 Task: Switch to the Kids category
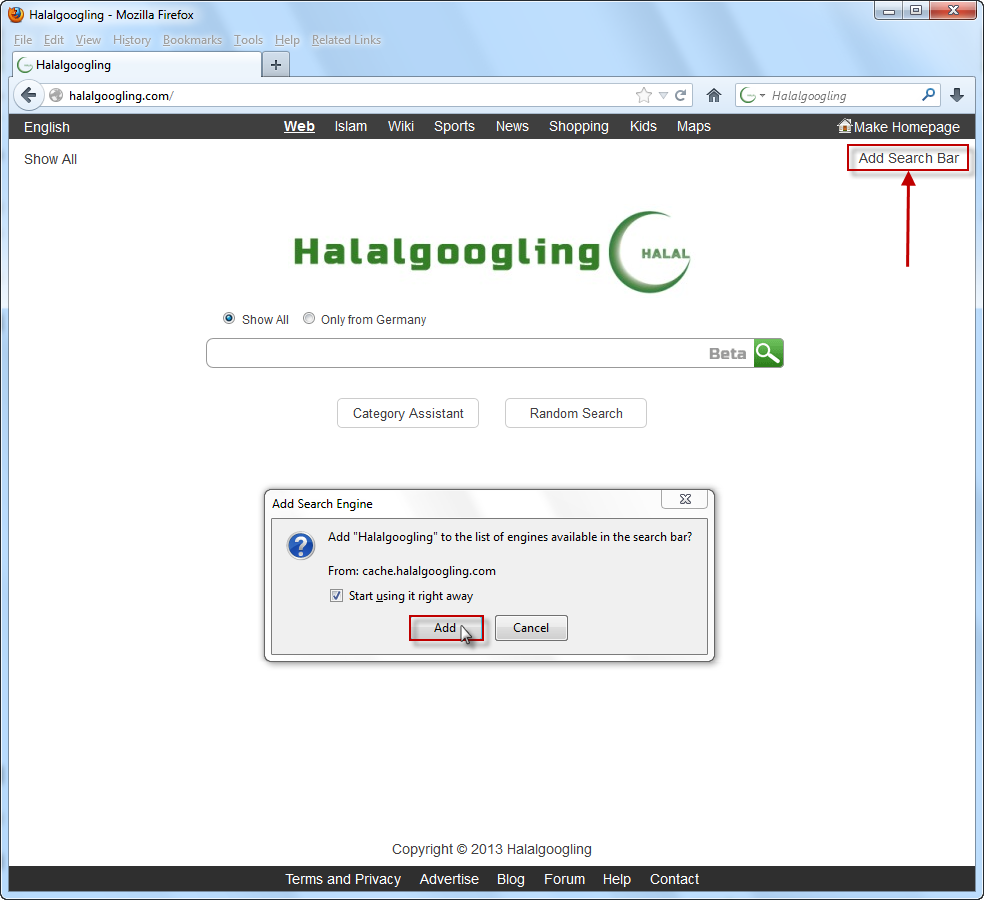tap(643, 126)
